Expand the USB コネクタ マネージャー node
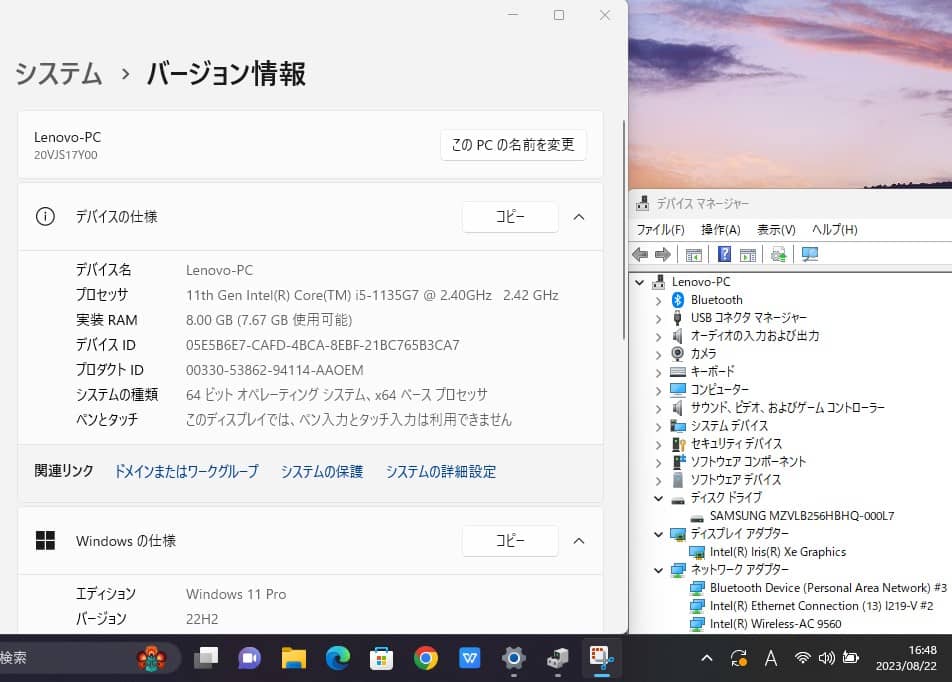 pyautogui.click(x=659, y=318)
